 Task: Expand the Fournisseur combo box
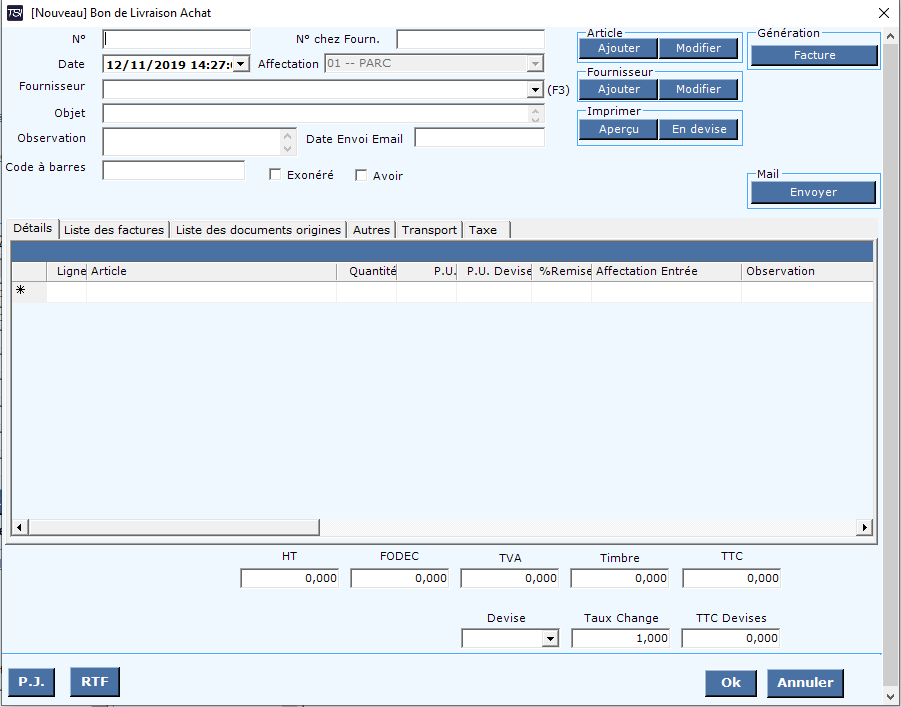pos(535,90)
